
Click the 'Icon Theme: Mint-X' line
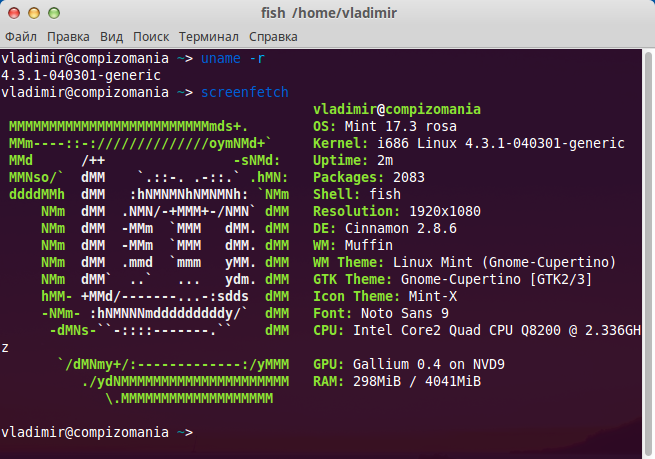pos(385,297)
